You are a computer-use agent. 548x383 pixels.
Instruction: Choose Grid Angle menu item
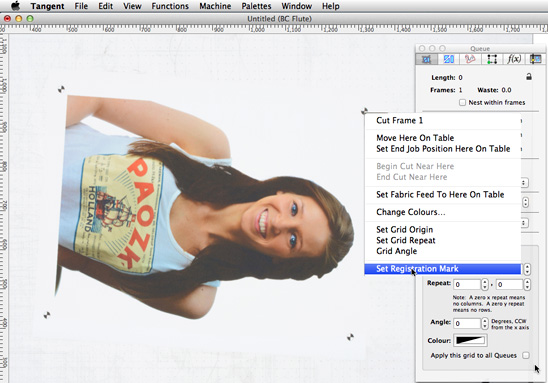pyautogui.click(x=442, y=251)
